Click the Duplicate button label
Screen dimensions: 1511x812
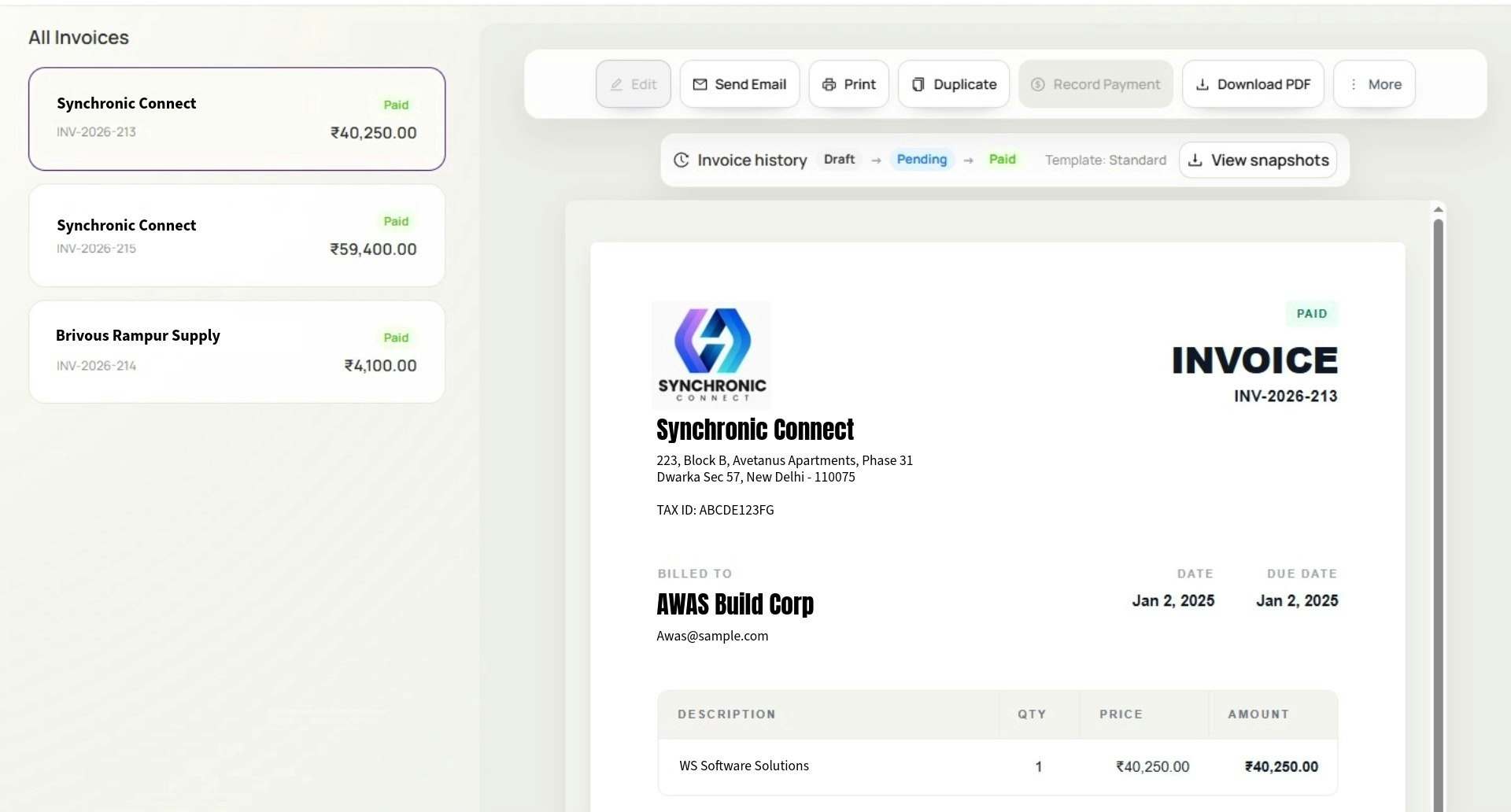[x=965, y=84]
